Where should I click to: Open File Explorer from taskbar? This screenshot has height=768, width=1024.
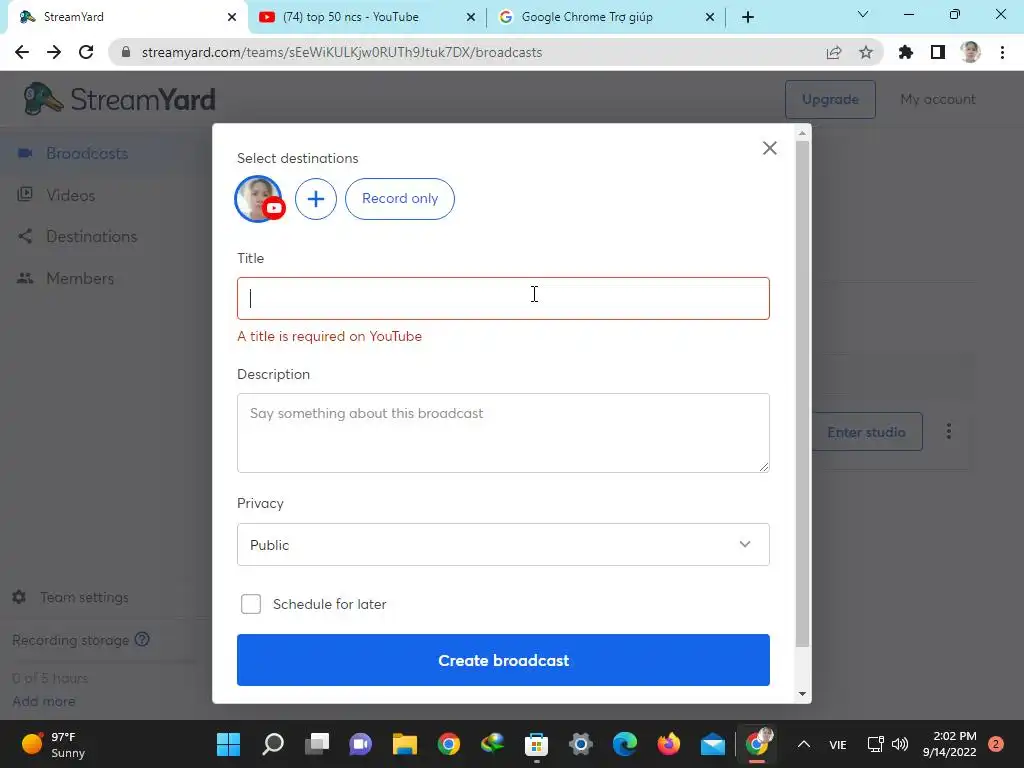405,744
